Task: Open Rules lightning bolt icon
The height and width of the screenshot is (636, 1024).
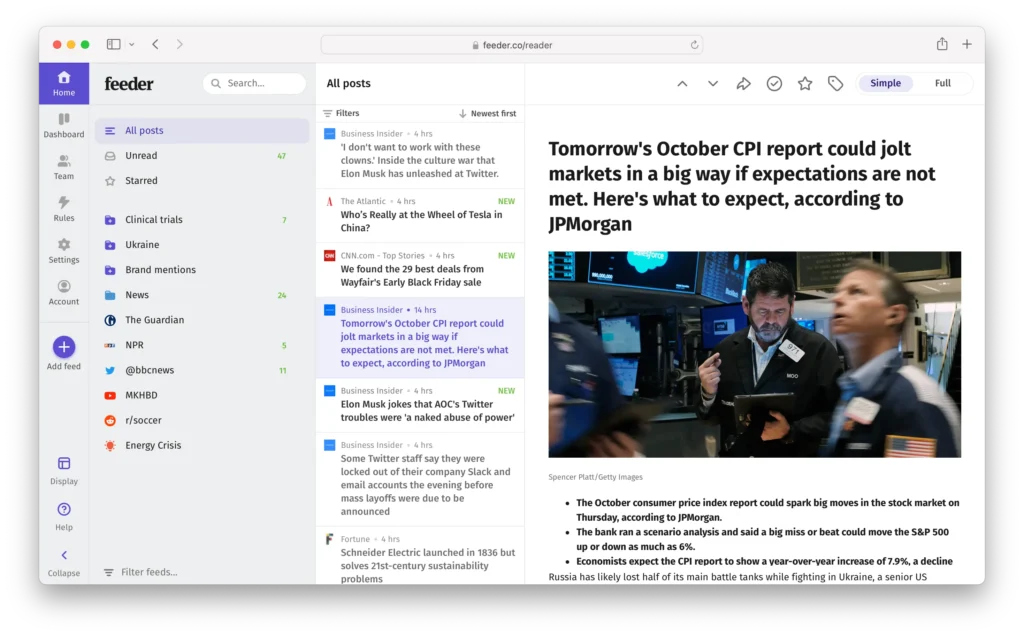Action: point(64,204)
